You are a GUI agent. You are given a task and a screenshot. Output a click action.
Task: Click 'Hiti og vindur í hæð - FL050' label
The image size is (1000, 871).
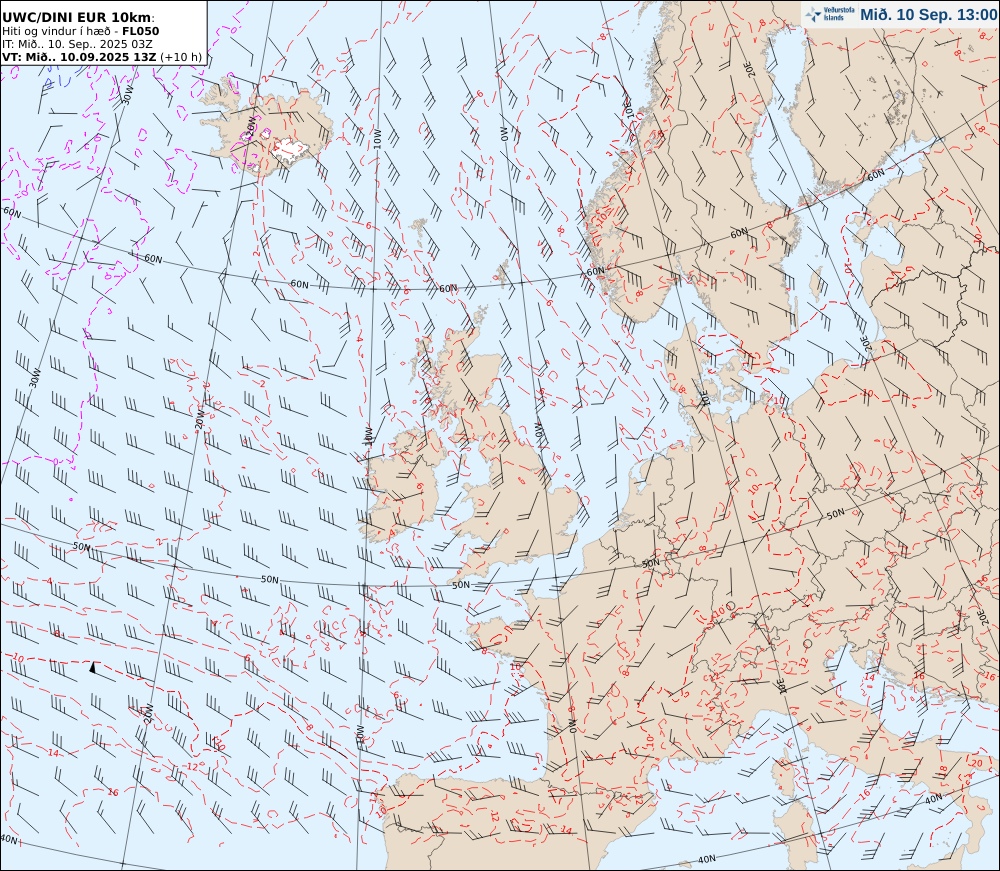tap(81, 31)
